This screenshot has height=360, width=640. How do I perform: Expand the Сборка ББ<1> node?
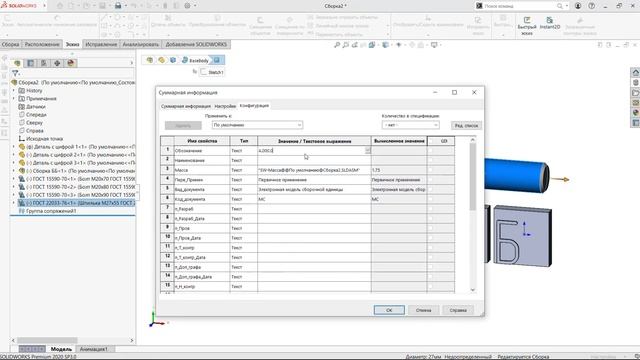click(13, 171)
